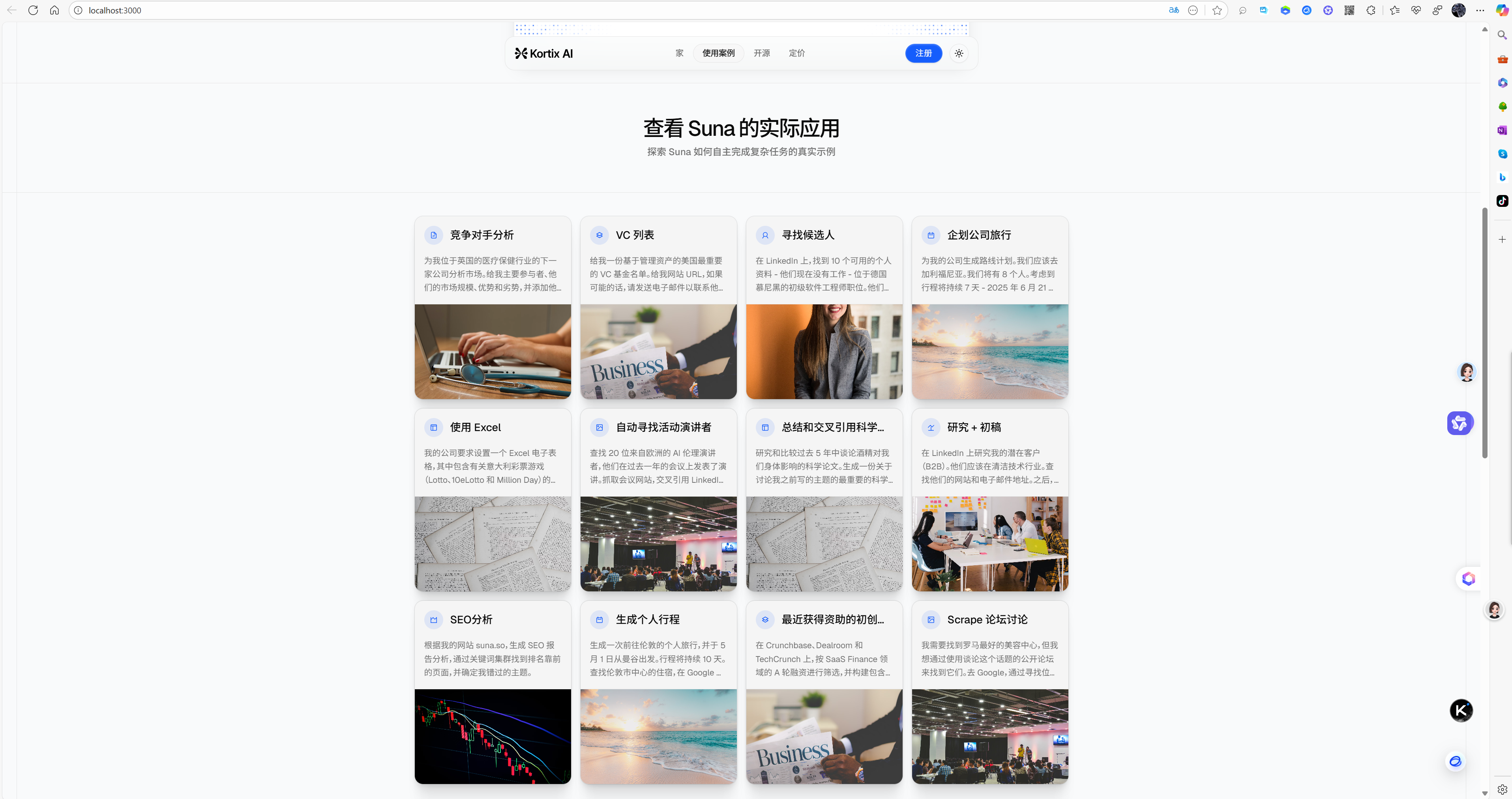Click the 企划公司旅行 card calendar icon

[x=930, y=235]
